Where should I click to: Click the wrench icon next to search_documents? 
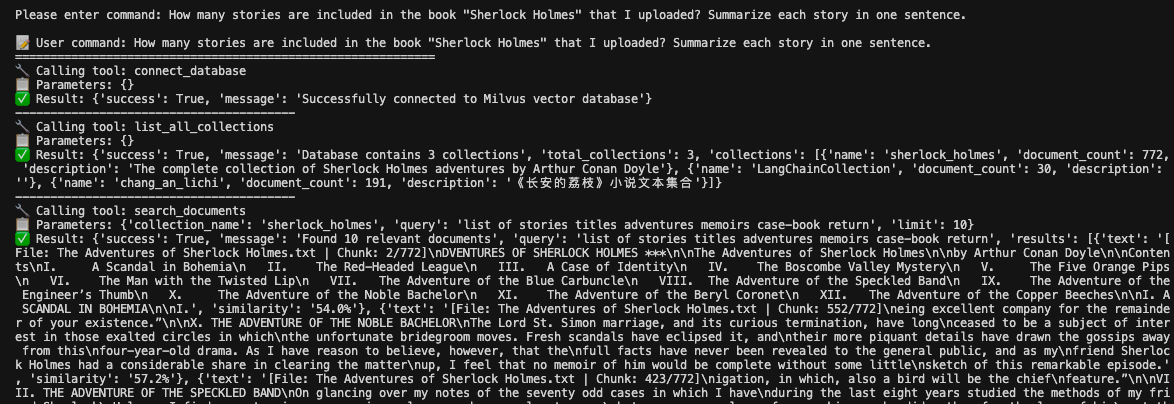click(22, 211)
